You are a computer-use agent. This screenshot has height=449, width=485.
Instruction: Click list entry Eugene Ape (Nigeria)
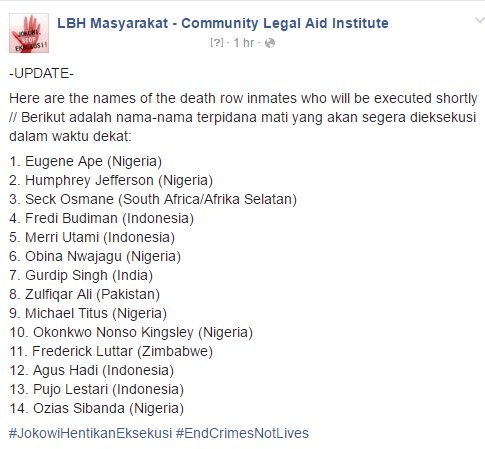tap(86, 161)
